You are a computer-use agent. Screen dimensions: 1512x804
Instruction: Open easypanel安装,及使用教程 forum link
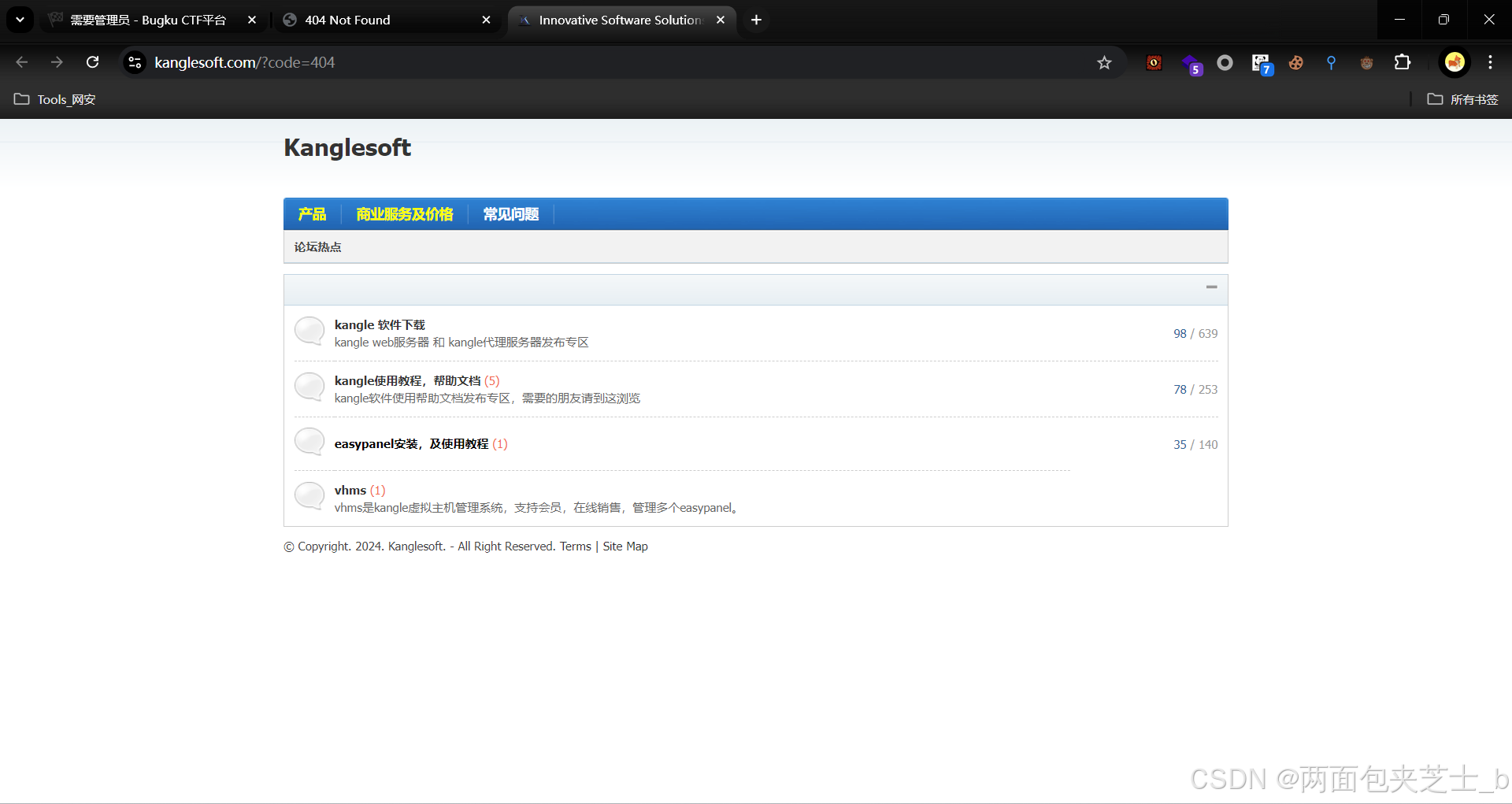pos(411,443)
